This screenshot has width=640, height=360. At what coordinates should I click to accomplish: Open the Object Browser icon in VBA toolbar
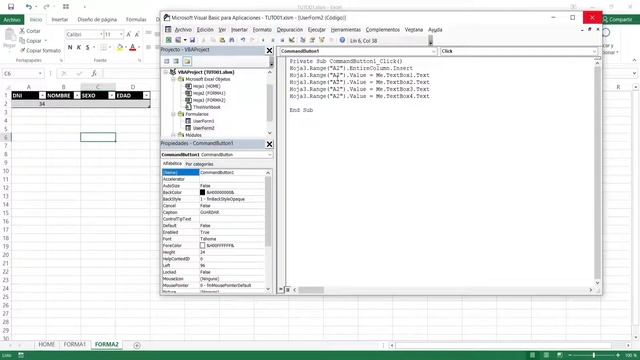coord(322,40)
